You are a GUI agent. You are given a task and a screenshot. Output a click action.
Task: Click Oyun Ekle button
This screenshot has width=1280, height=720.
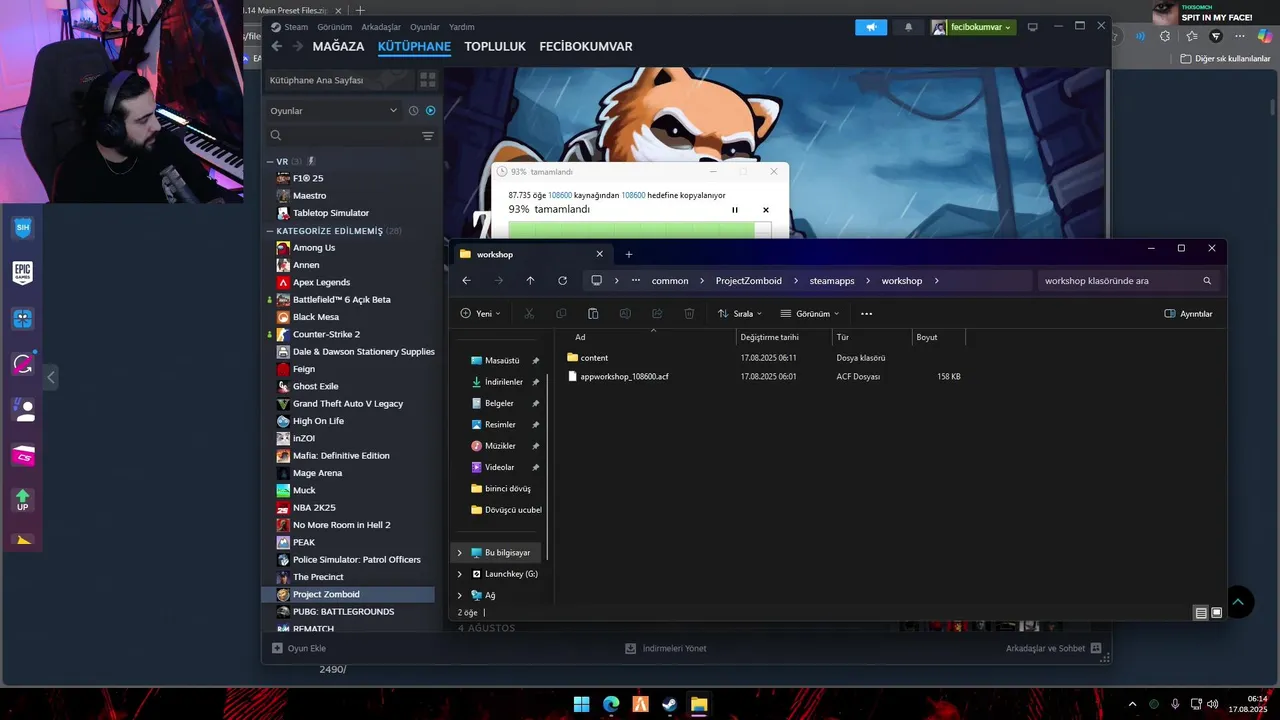coord(299,648)
